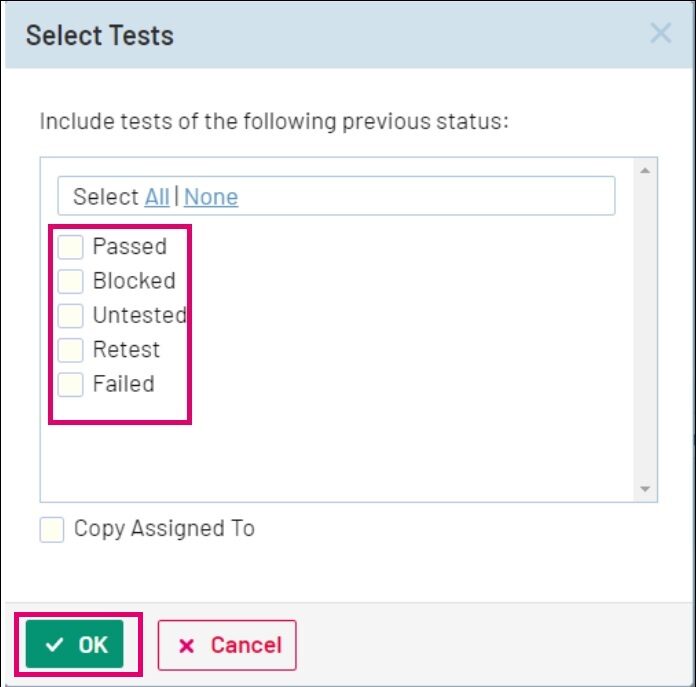Viewport: 700px width, 687px height.
Task: Click the All link to select every status
Action: coord(157,197)
